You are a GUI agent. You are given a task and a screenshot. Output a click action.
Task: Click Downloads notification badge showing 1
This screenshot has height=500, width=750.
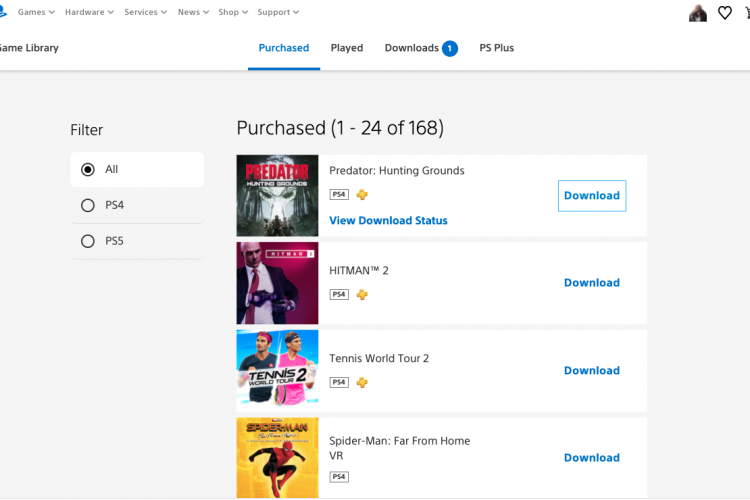[x=450, y=48]
